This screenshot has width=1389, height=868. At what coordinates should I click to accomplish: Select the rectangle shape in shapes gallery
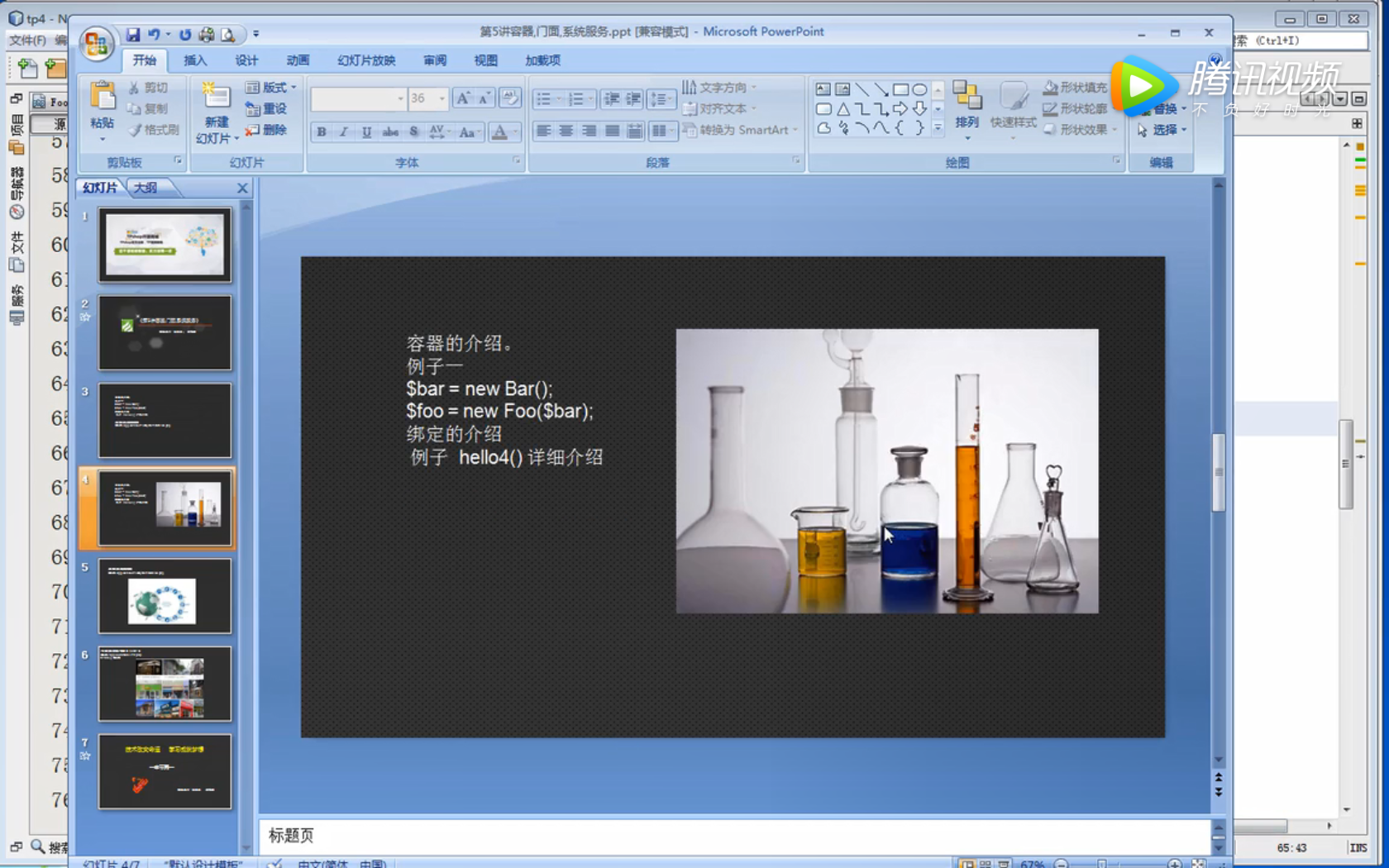pyautogui.click(x=900, y=89)
